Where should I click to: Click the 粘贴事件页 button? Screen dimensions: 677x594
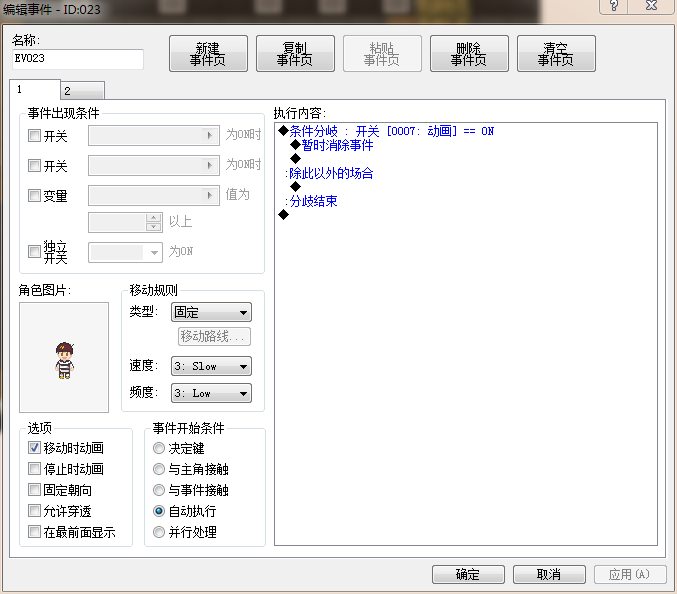tap(382, 54)
